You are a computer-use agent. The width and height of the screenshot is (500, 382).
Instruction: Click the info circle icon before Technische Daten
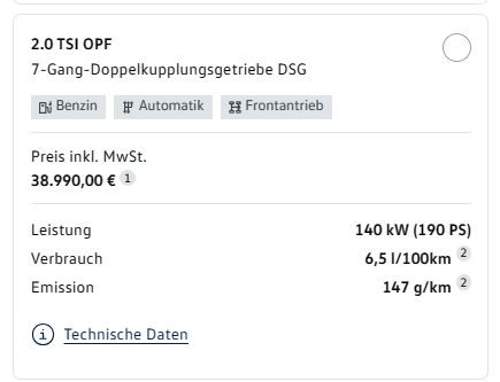(43, 334)
